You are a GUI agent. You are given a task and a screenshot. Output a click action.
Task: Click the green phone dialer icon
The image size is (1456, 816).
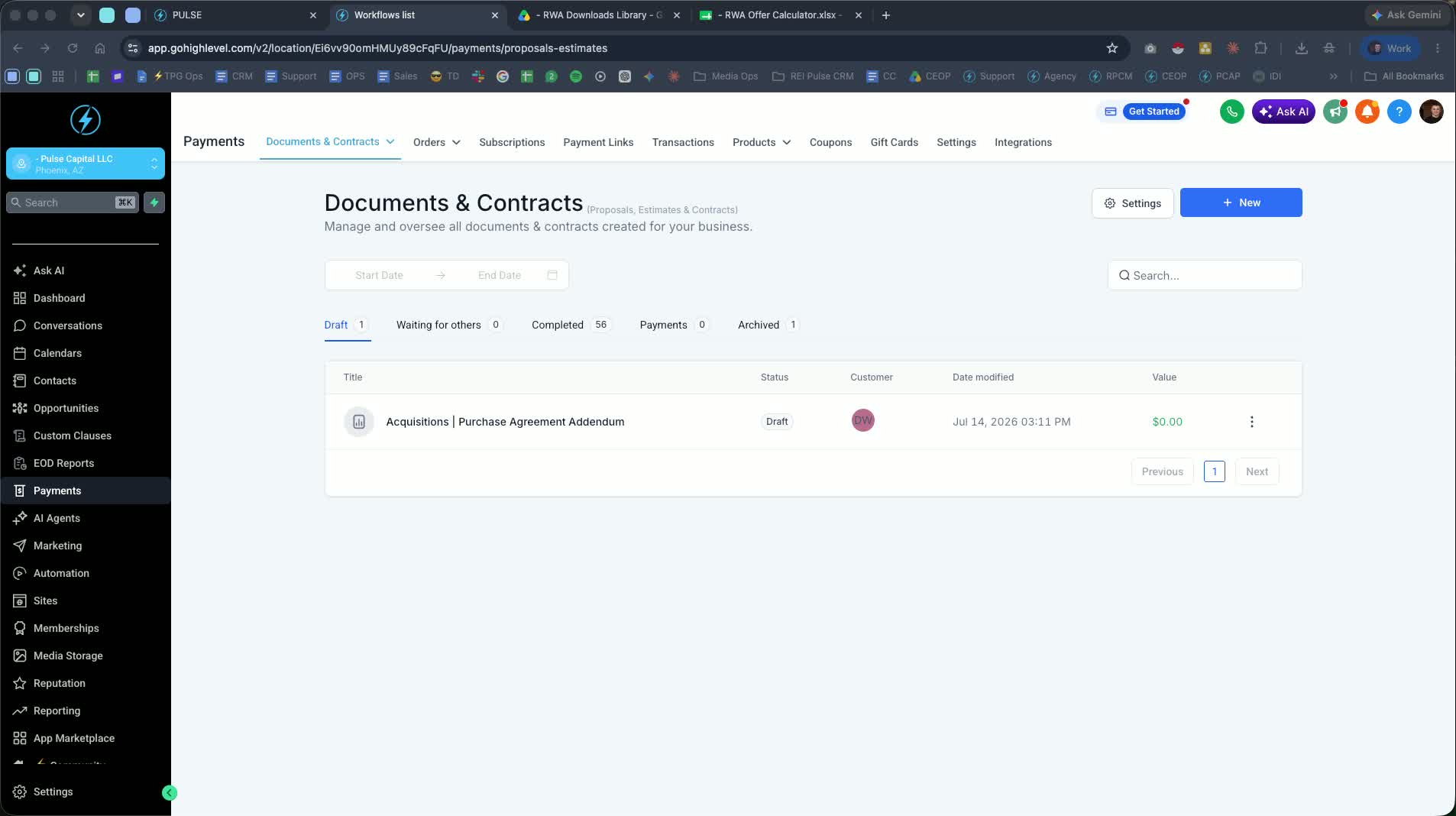[1231, 112]
